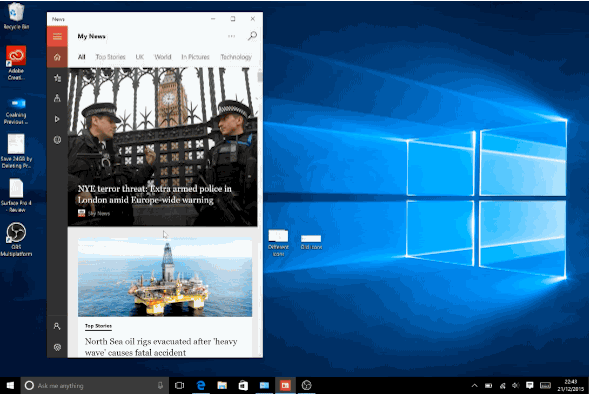
Task: Open News settings gear icon
Action: pos(57,347)
